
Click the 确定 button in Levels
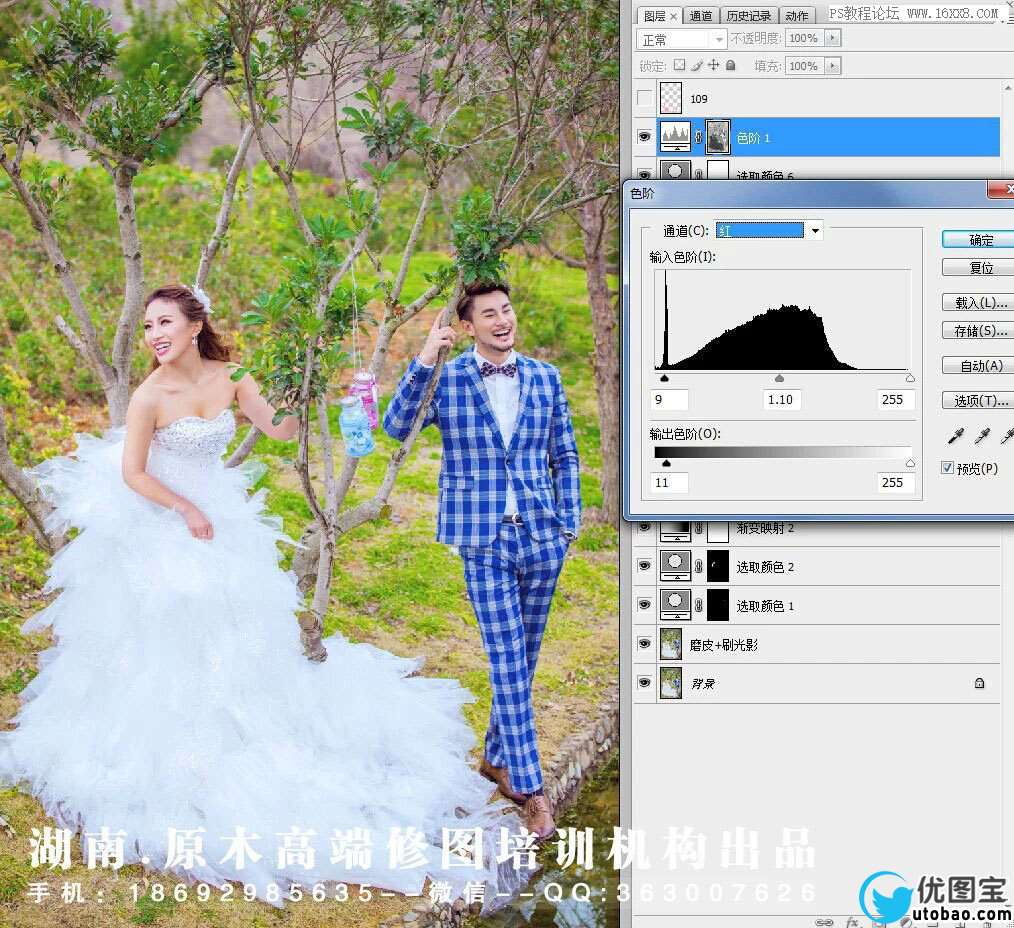(x=980, y=240)
